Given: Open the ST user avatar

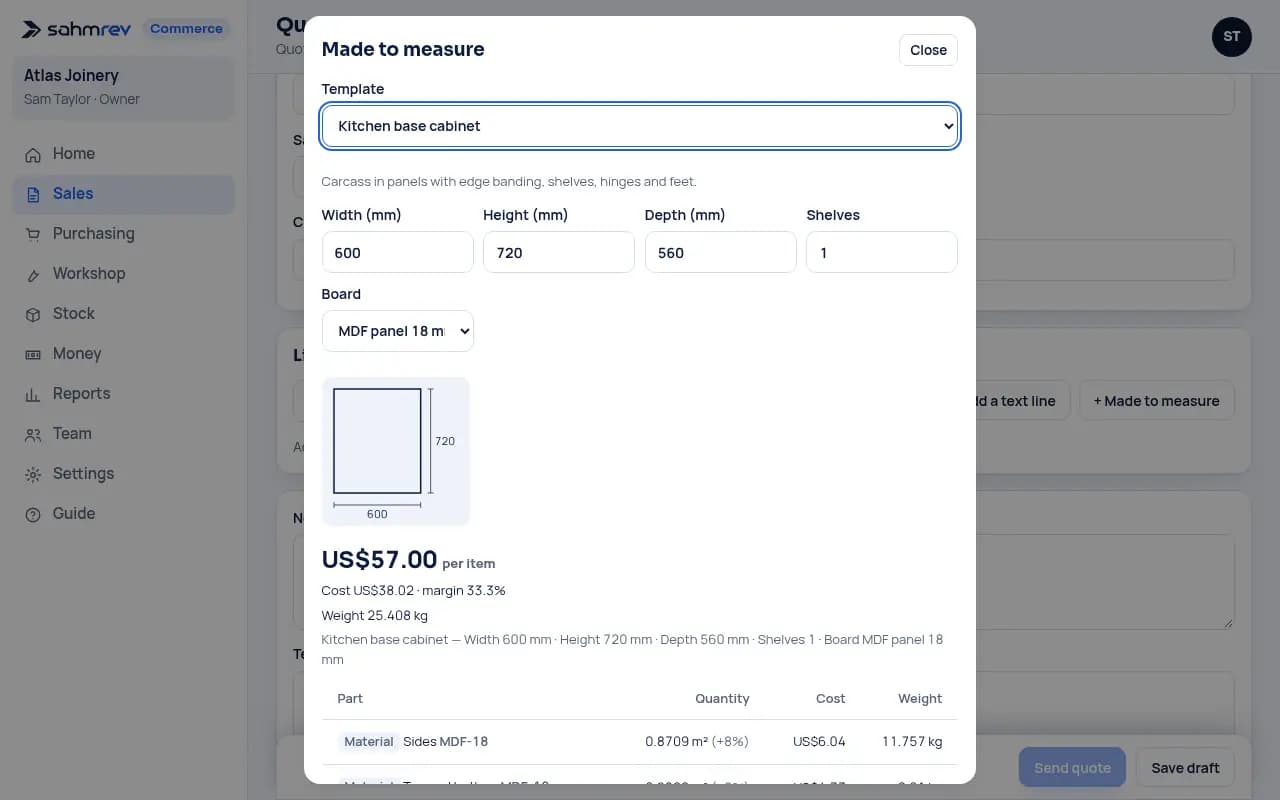Looking at the screenshot, I should click(1231, 37).
